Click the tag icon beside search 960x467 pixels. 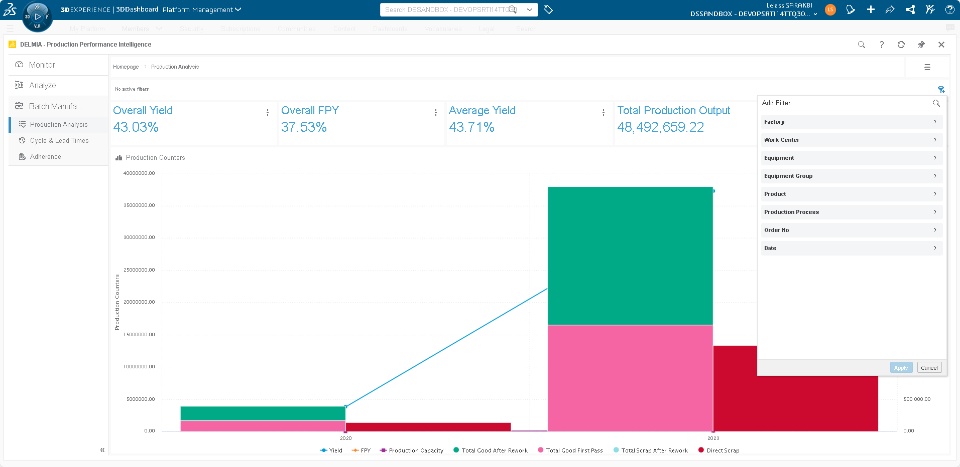(x=549, y=10)
